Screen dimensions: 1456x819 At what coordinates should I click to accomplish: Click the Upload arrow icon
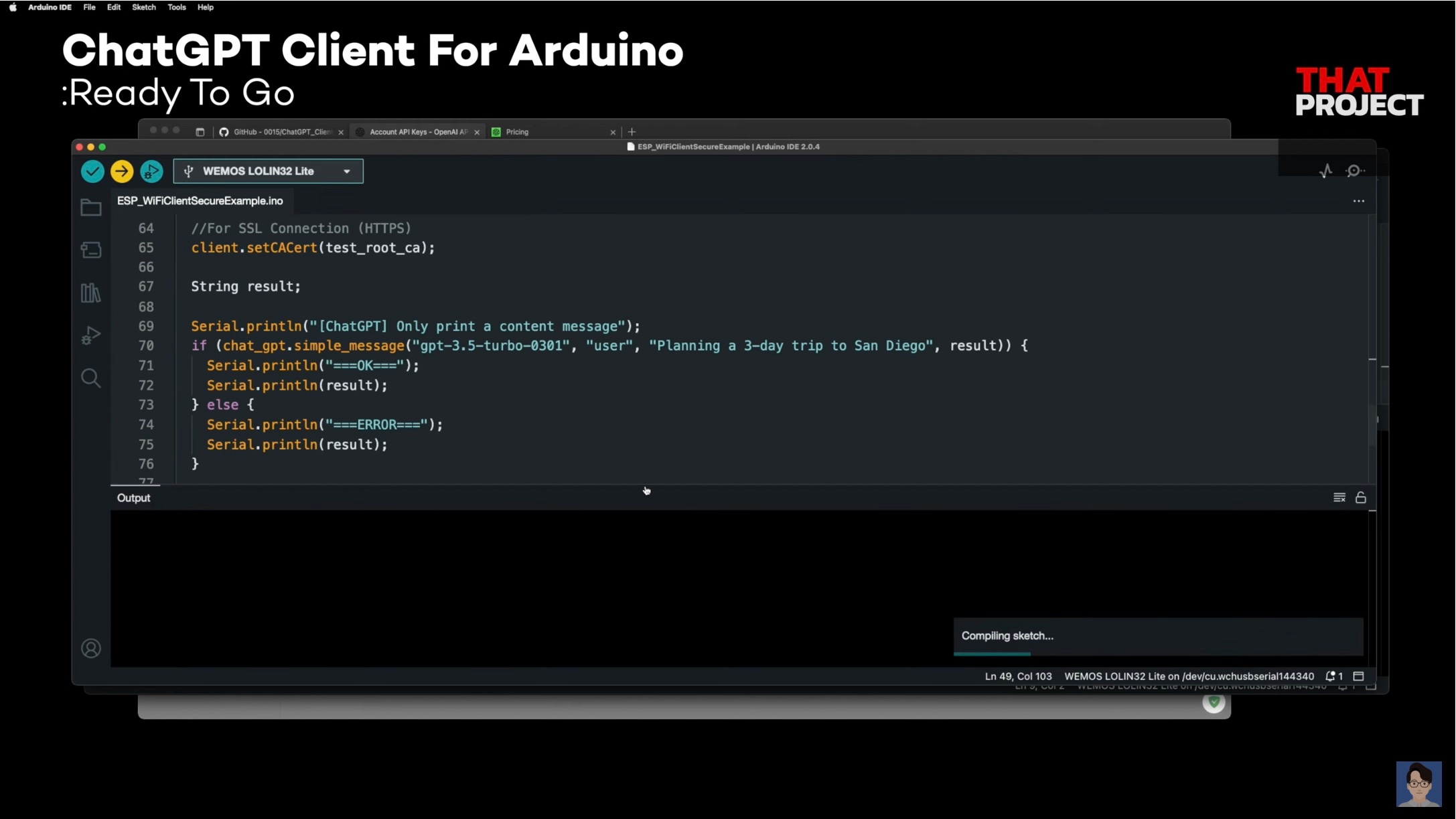(121, 171)
